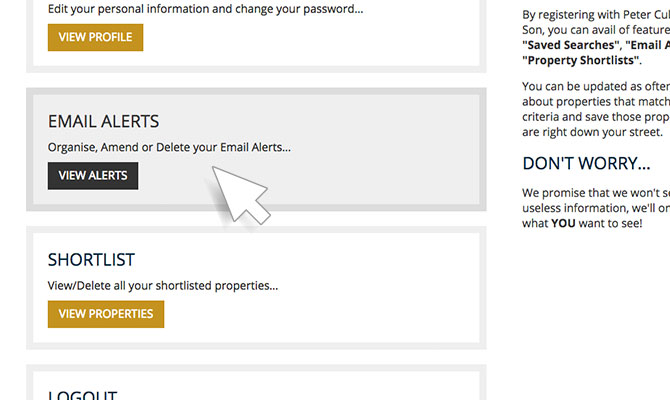Click the "You can be updated as often" paragraph

595,86
